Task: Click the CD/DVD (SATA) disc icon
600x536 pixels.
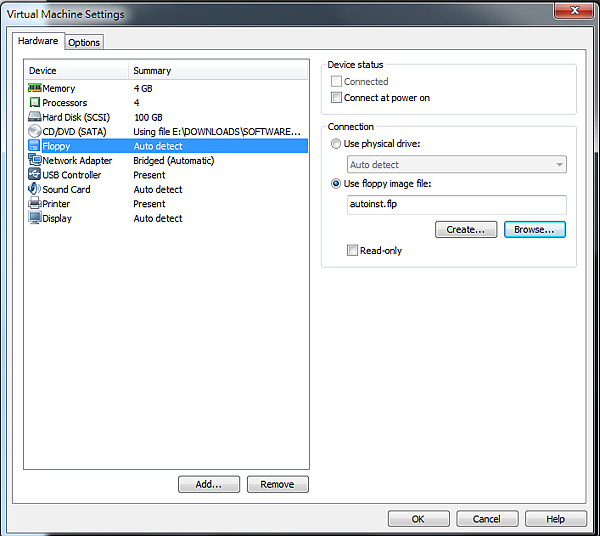Action: [34, 131]
